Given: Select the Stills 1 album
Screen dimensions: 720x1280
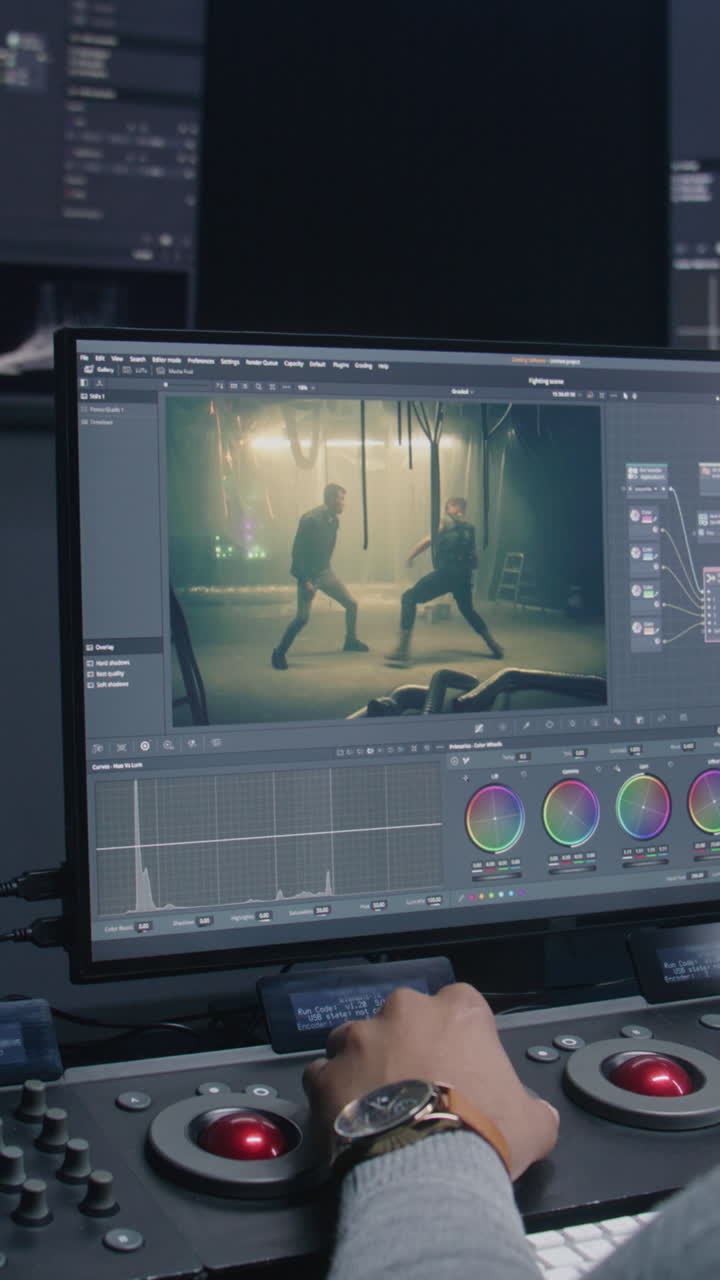Looking at the screenshot, I should [118, 396].
